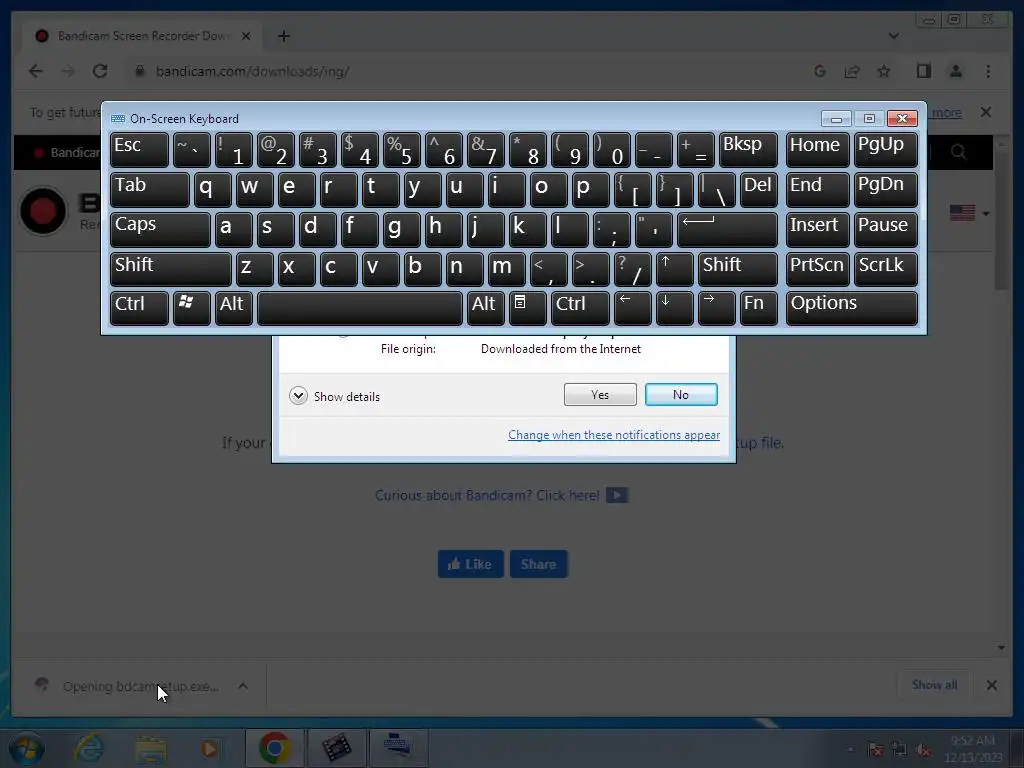Reload the Bandicam page
The image size is (1024, 768).
100,71
